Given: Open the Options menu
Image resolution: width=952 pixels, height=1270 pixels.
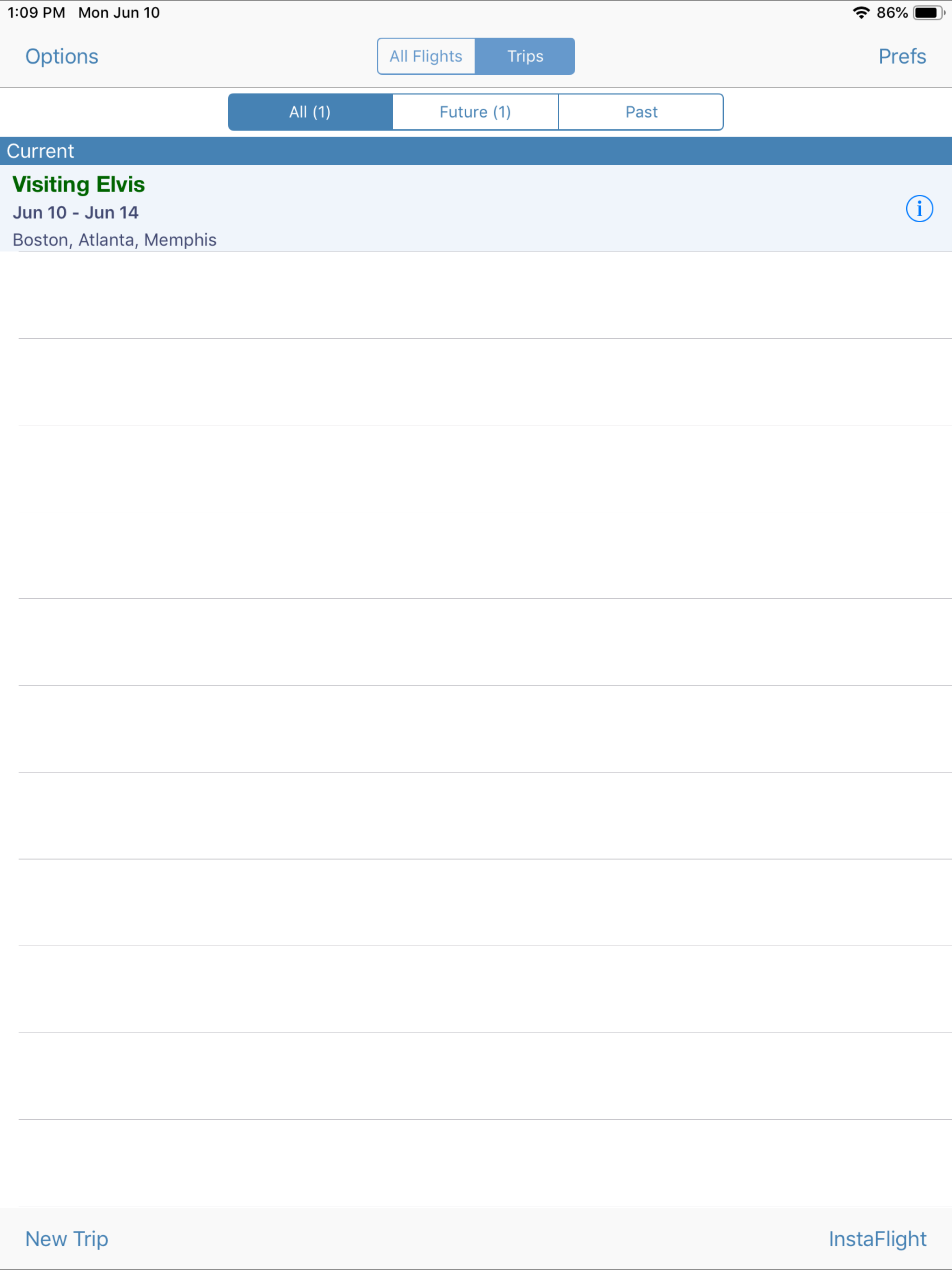Looking at the screenshot, I should coord(61,56).
